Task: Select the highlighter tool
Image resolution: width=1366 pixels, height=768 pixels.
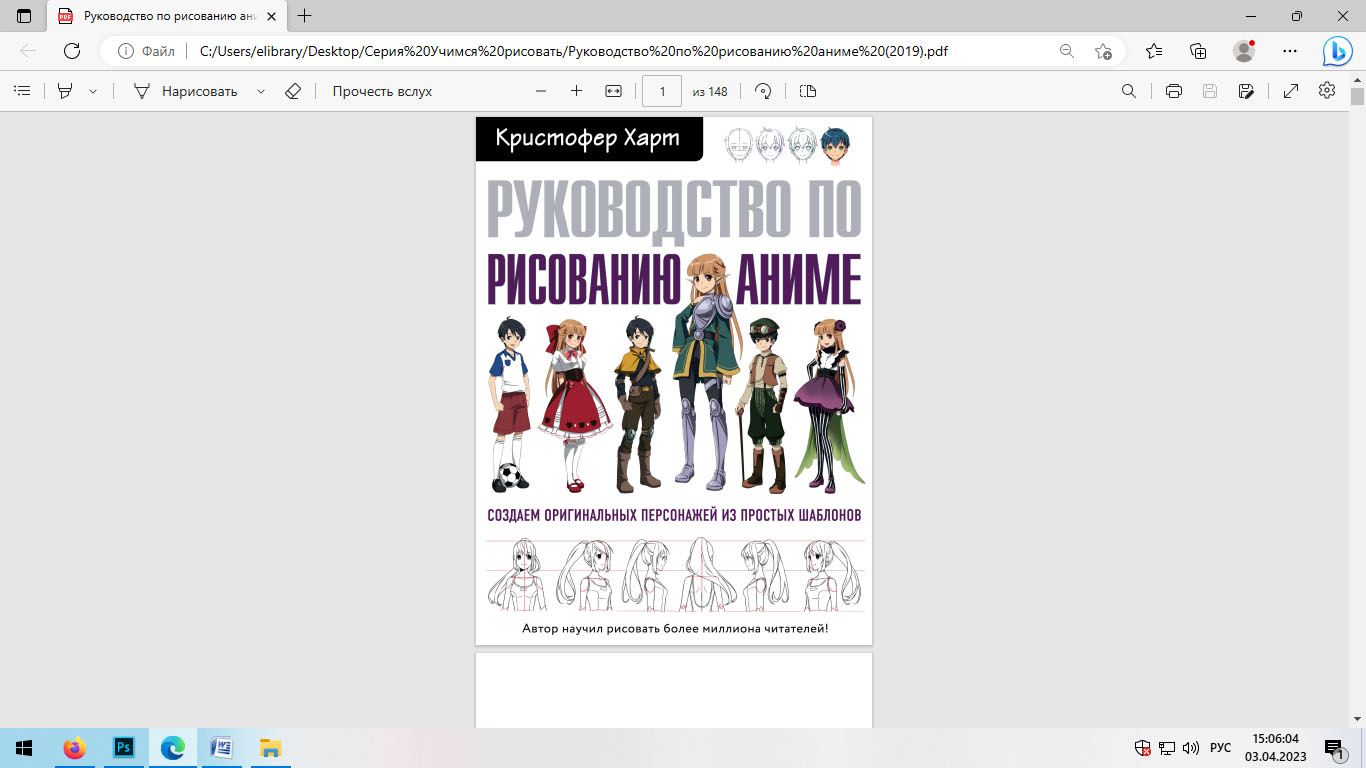Action: point(65,91)
